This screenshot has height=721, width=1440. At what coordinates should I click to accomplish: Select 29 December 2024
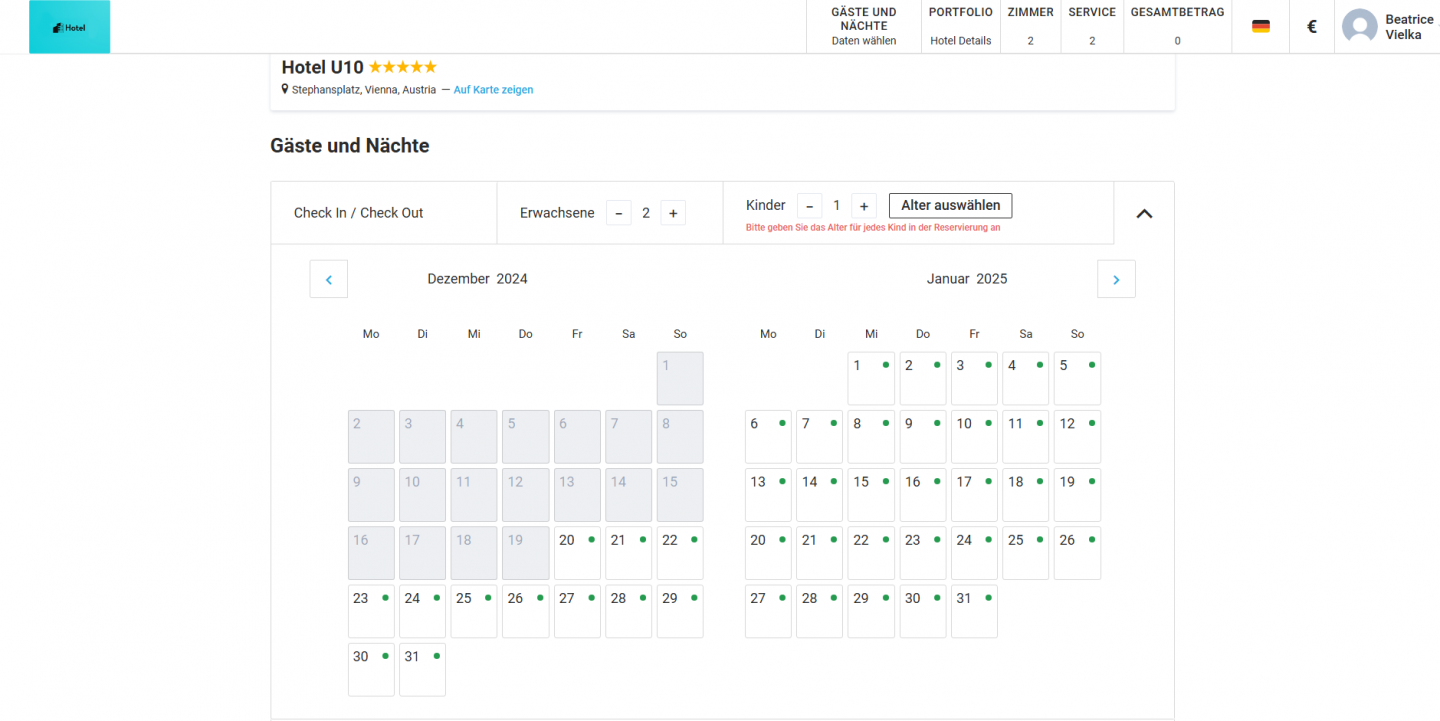click(680, 611)
